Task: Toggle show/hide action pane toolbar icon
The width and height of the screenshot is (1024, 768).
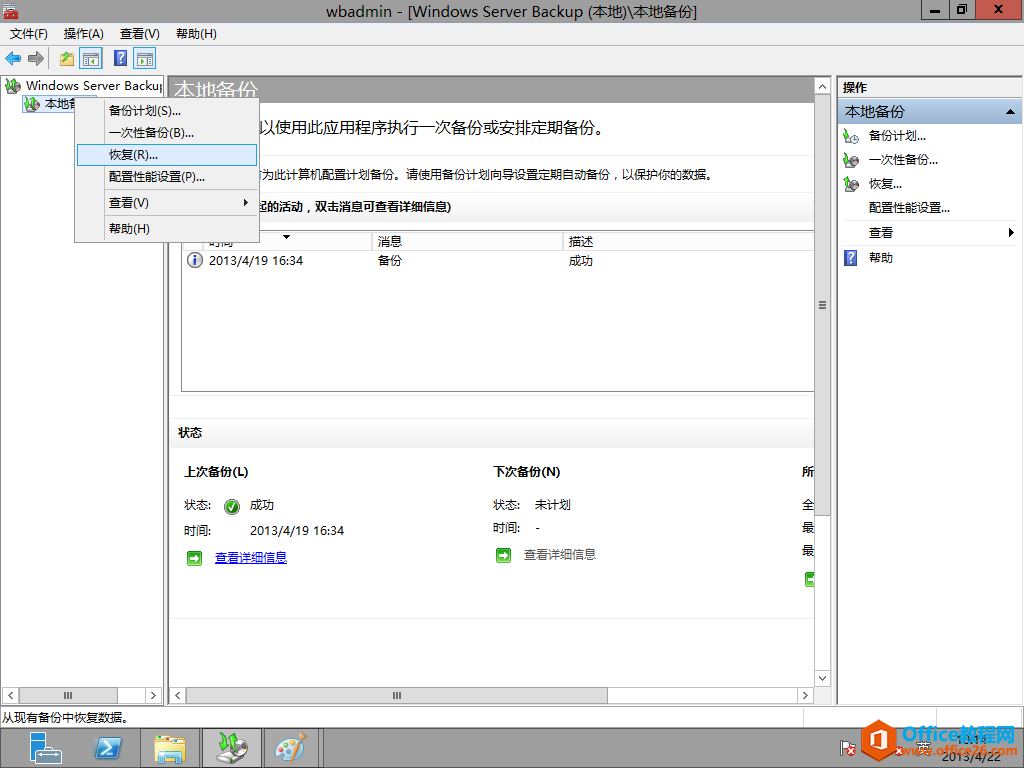Action: pyautogui.click(x=145, y=59)
